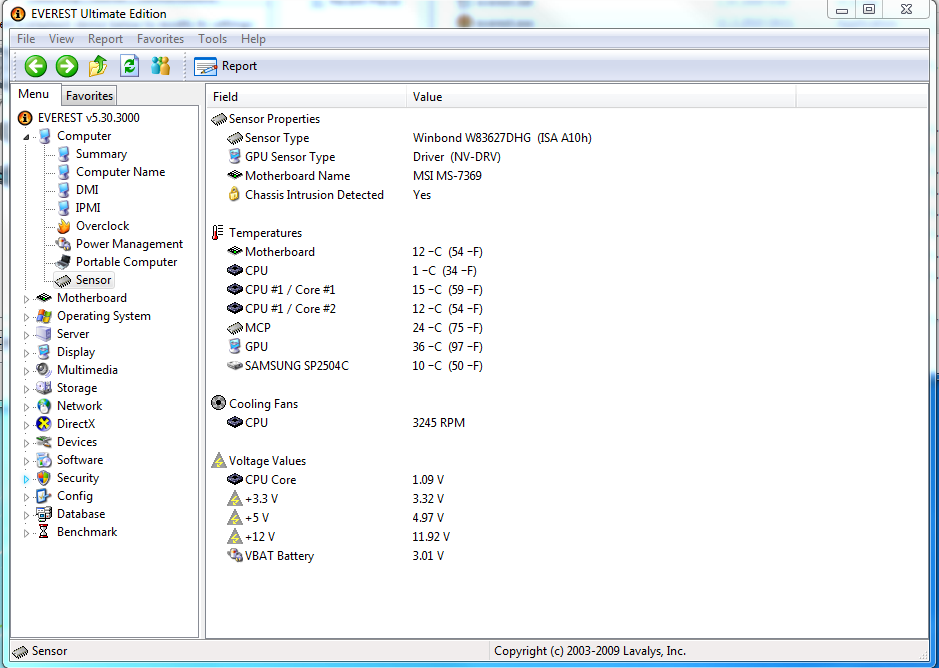Open the Favorites menu
Viewport: 939px width, 668px height.
click(160, 39)
